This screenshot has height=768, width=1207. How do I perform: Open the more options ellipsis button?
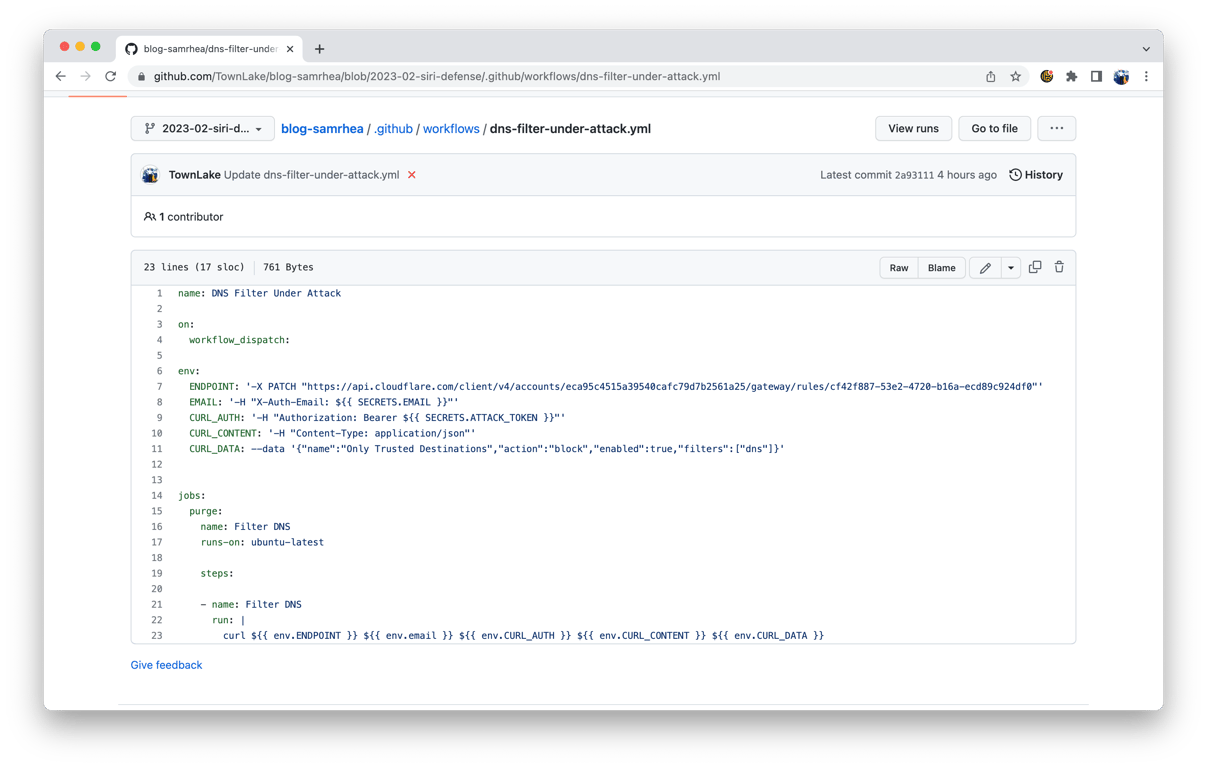(1056, 128)
